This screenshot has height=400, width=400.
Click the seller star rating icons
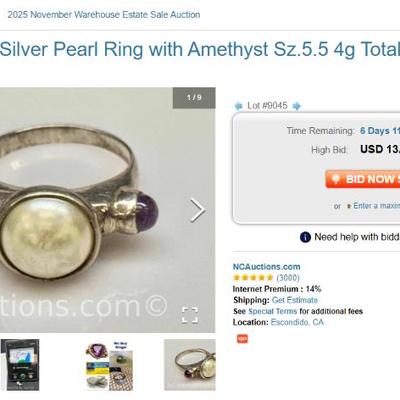253,278
